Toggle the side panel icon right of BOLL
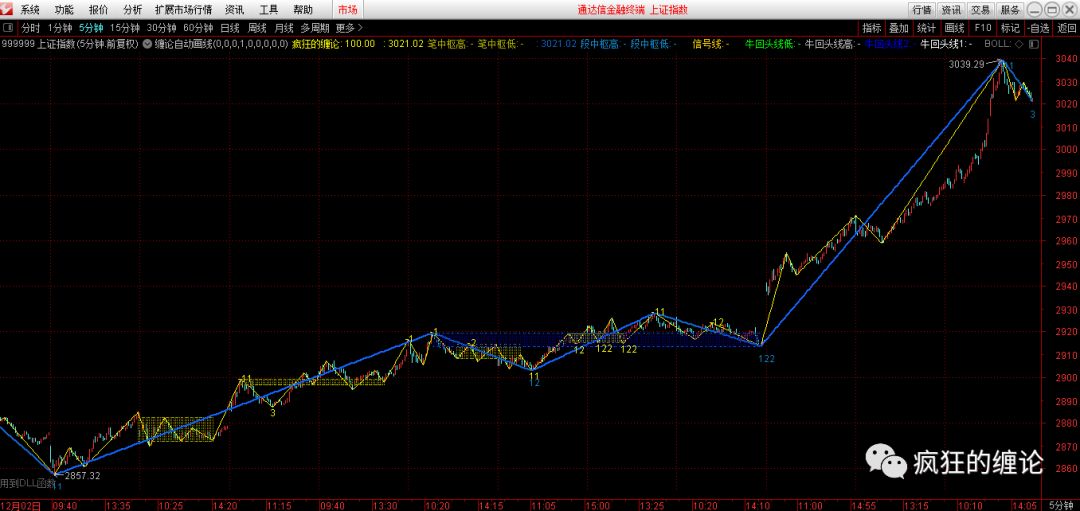This screenshot has width=1080, height=511. [1036, 43]
